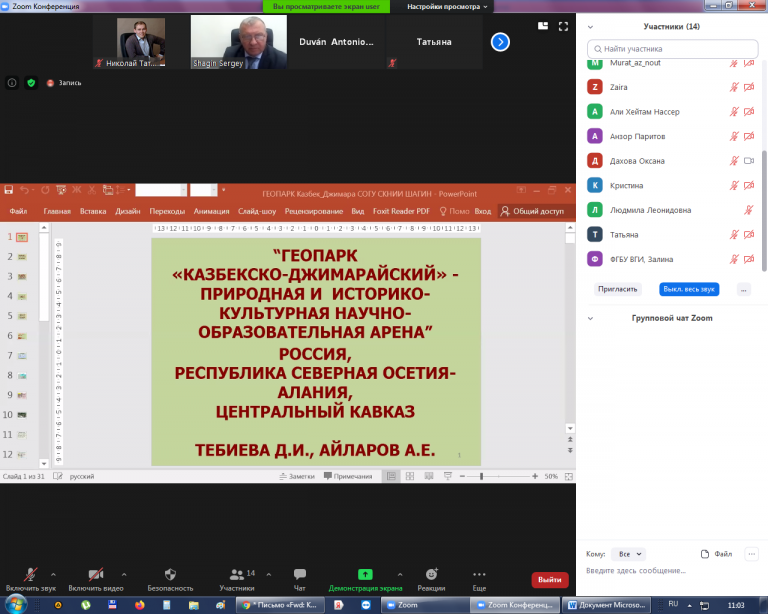The width and height of the screenshot is (768, 614).
Task: Click the green Share Screen icon
Action: 365,574
